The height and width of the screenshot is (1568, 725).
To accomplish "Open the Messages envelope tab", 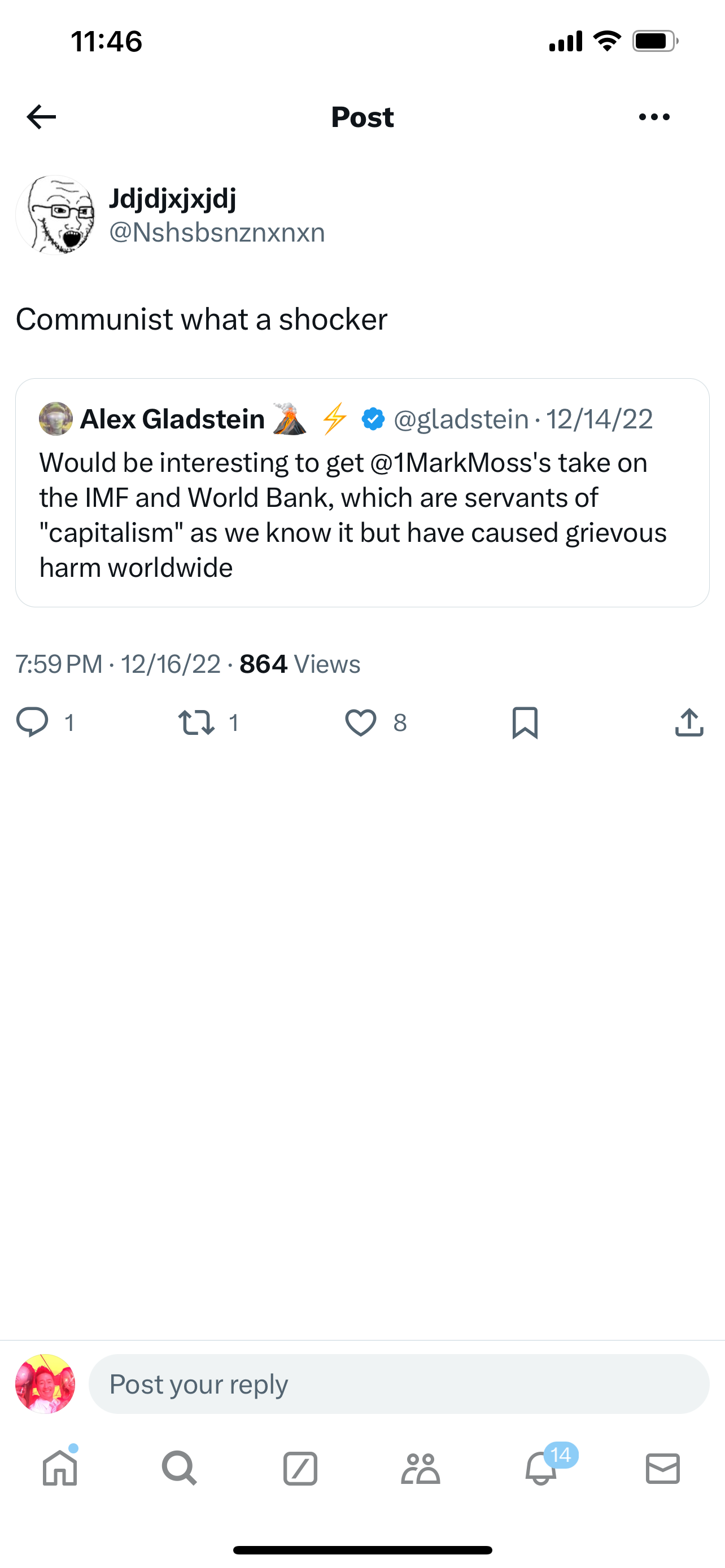I will (x=662, y=1469).
